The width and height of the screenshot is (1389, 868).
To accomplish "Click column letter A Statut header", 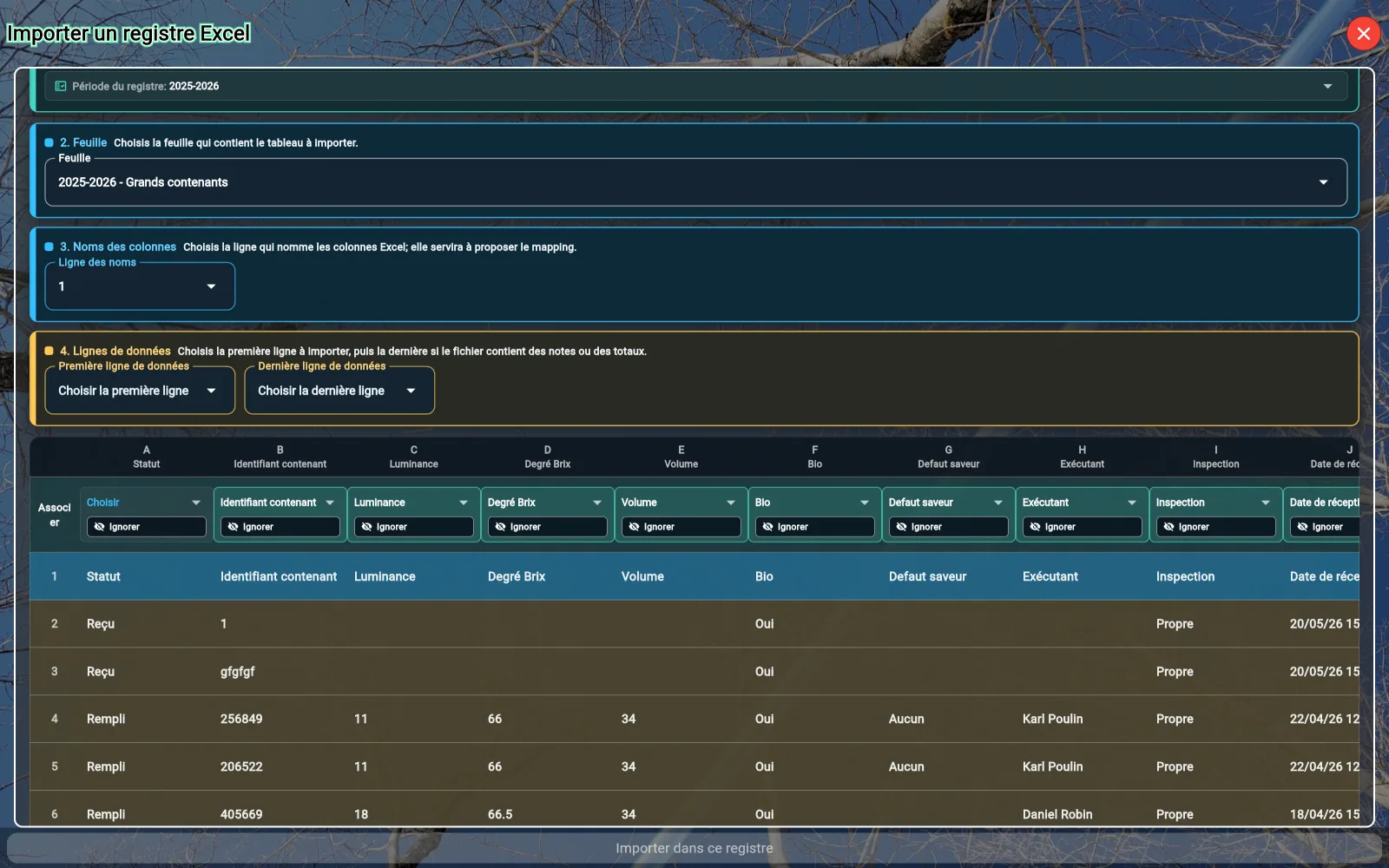I will click(147, 457).
